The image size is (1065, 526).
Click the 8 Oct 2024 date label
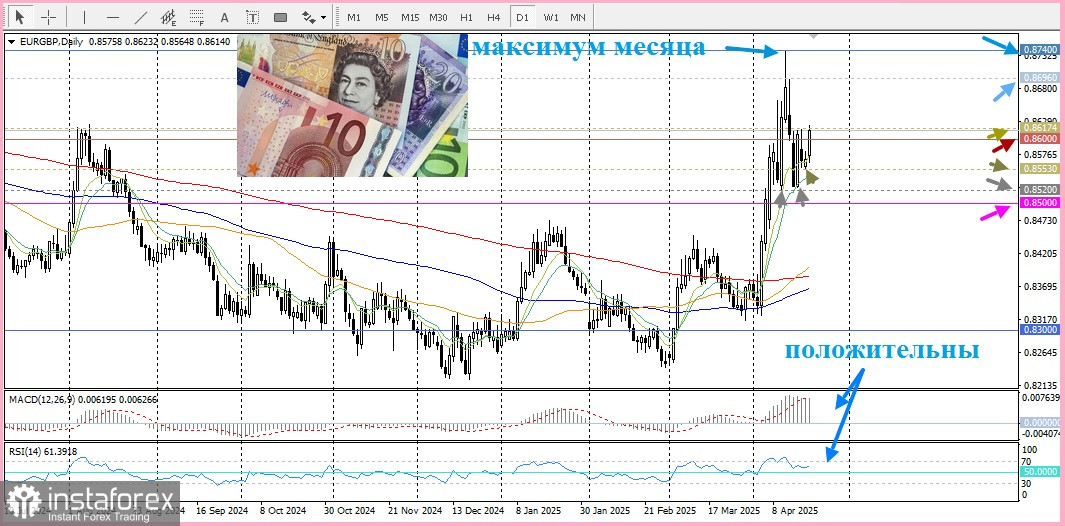(285, 510)
